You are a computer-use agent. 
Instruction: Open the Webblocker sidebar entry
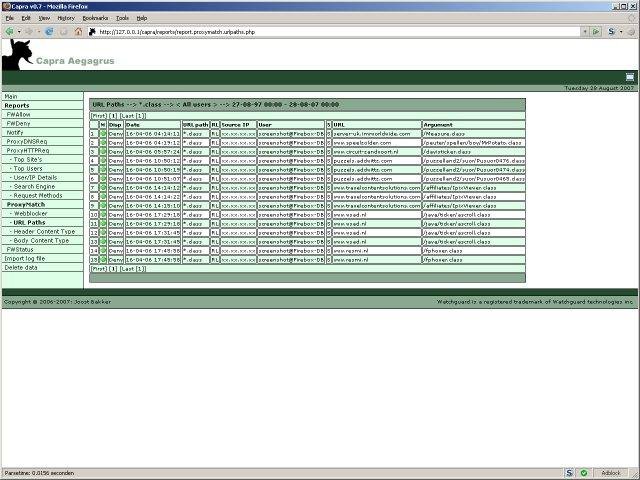pos(29,213)
